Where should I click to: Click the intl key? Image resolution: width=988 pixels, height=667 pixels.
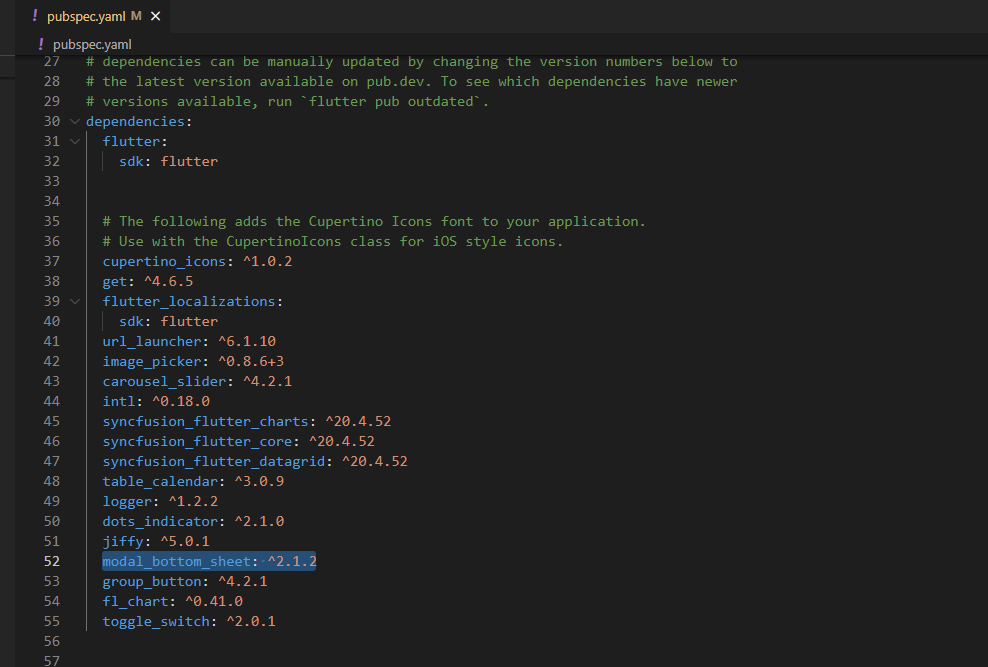[x=119, y=401]
